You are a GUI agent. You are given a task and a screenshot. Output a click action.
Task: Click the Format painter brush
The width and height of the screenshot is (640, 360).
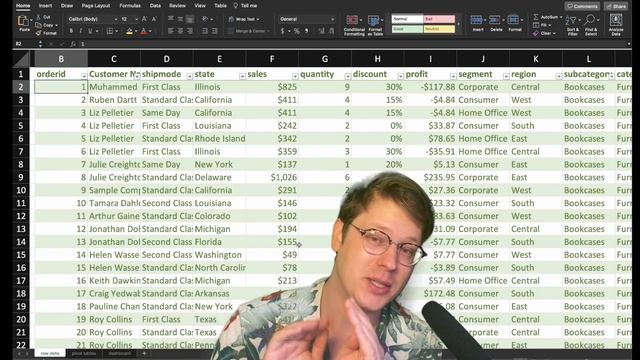click(46, 33)
